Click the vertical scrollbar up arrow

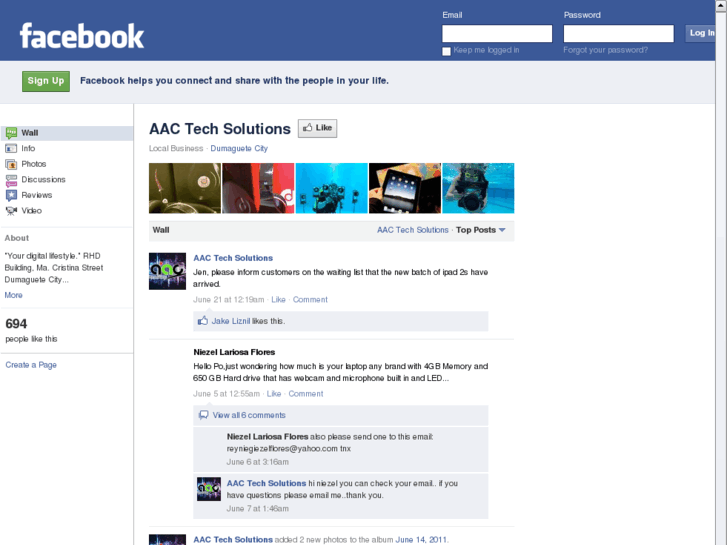[x=721, y=5]
